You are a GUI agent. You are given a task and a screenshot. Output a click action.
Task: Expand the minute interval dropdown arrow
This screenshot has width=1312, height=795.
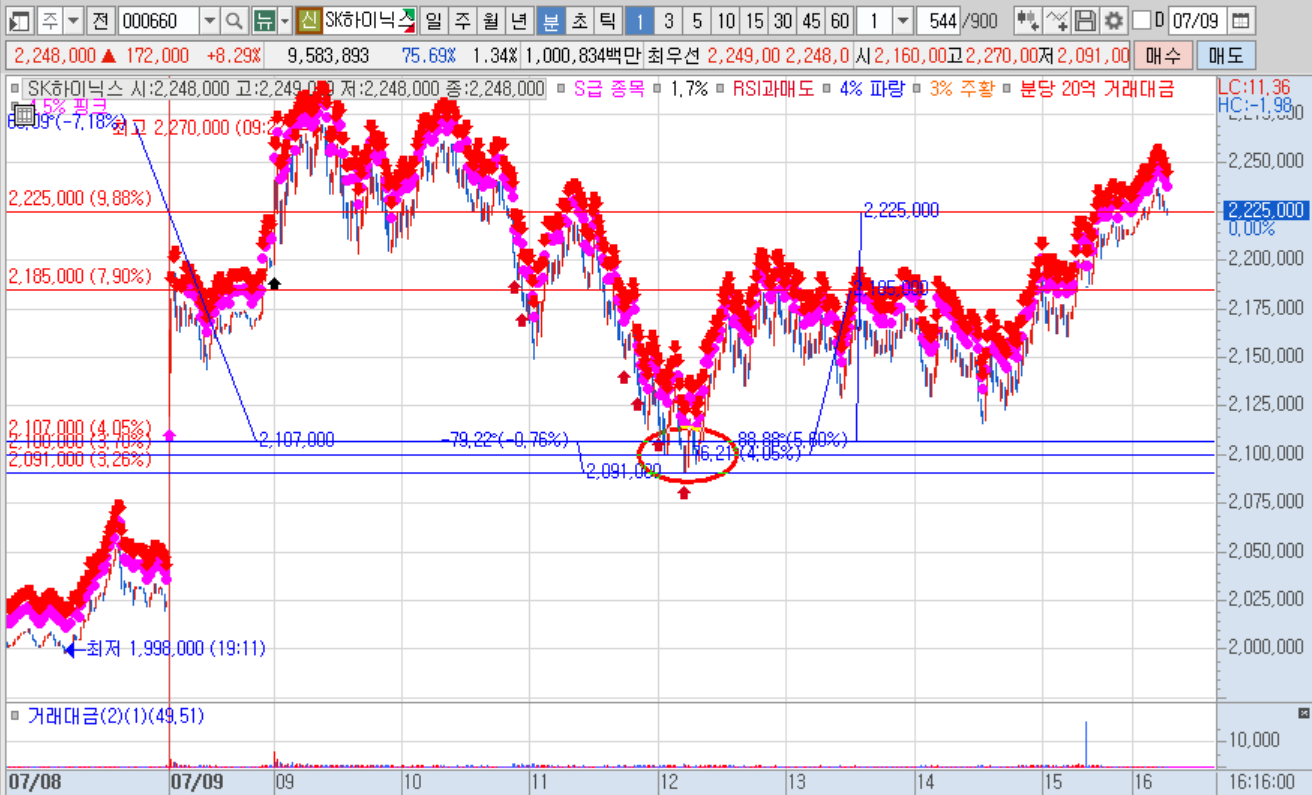coord(903,20)
